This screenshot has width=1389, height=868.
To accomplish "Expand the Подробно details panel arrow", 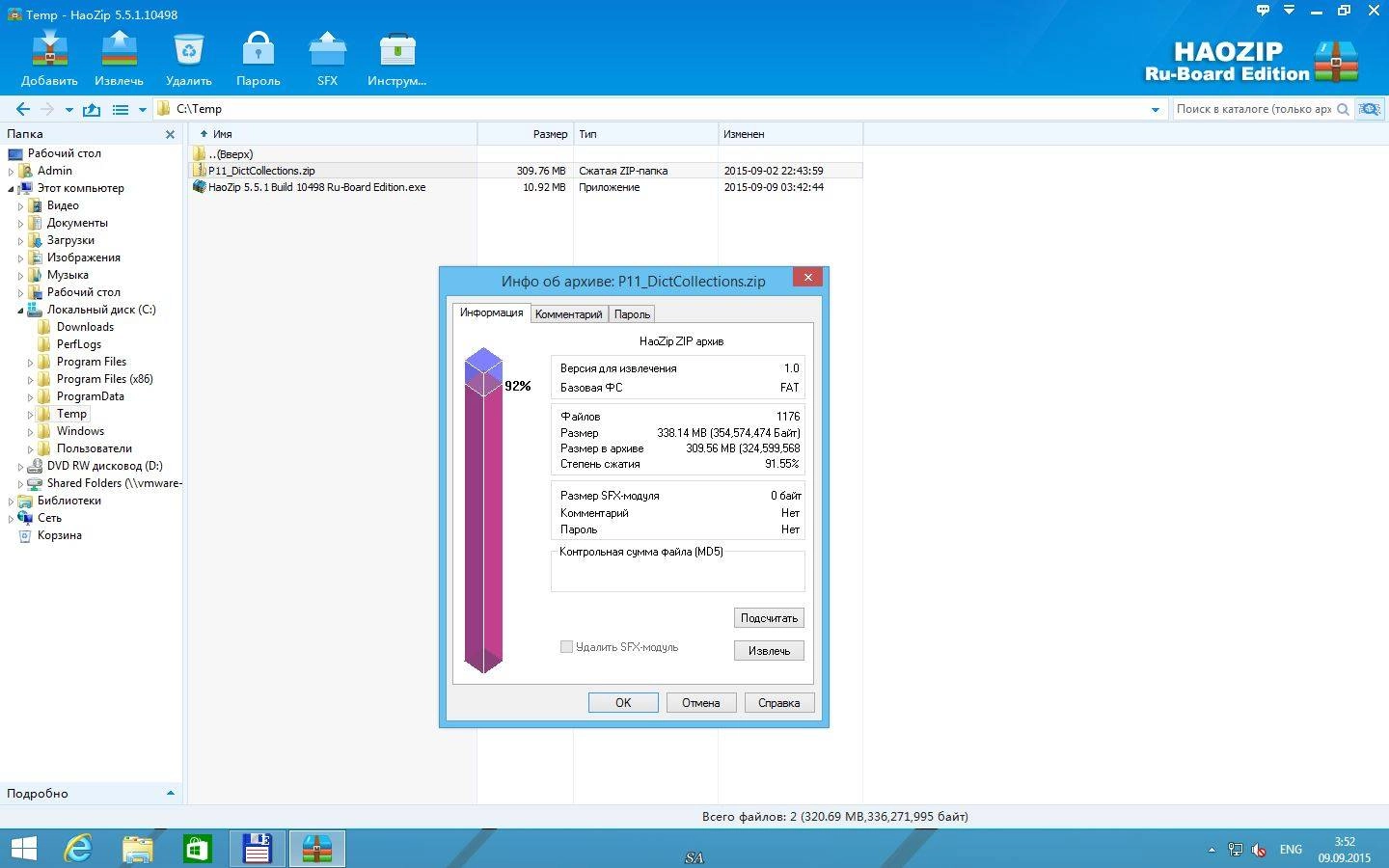I will (171, 794).
